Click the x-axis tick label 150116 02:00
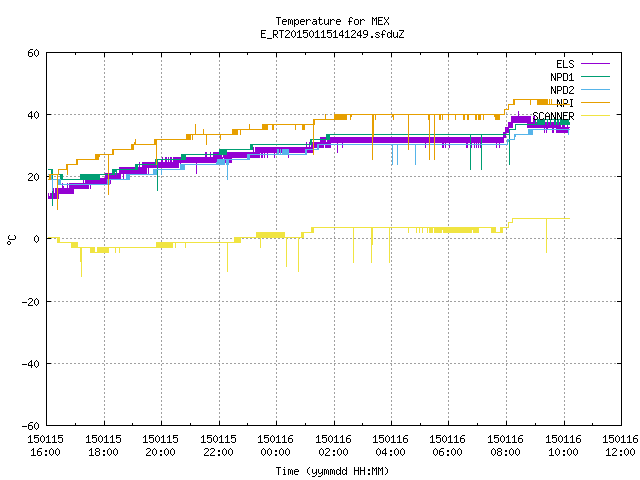This screenshot has height=480, width=640. 334,446
